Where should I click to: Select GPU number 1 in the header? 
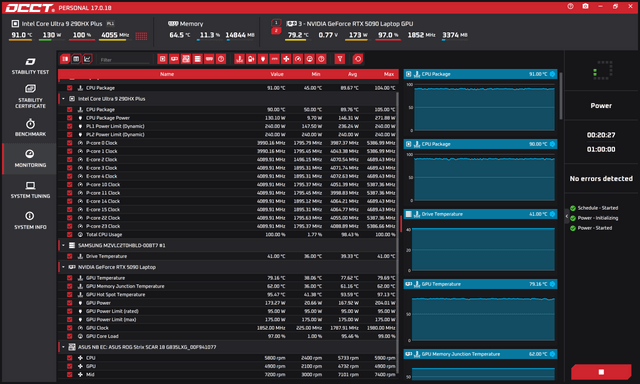coord(276,23)
